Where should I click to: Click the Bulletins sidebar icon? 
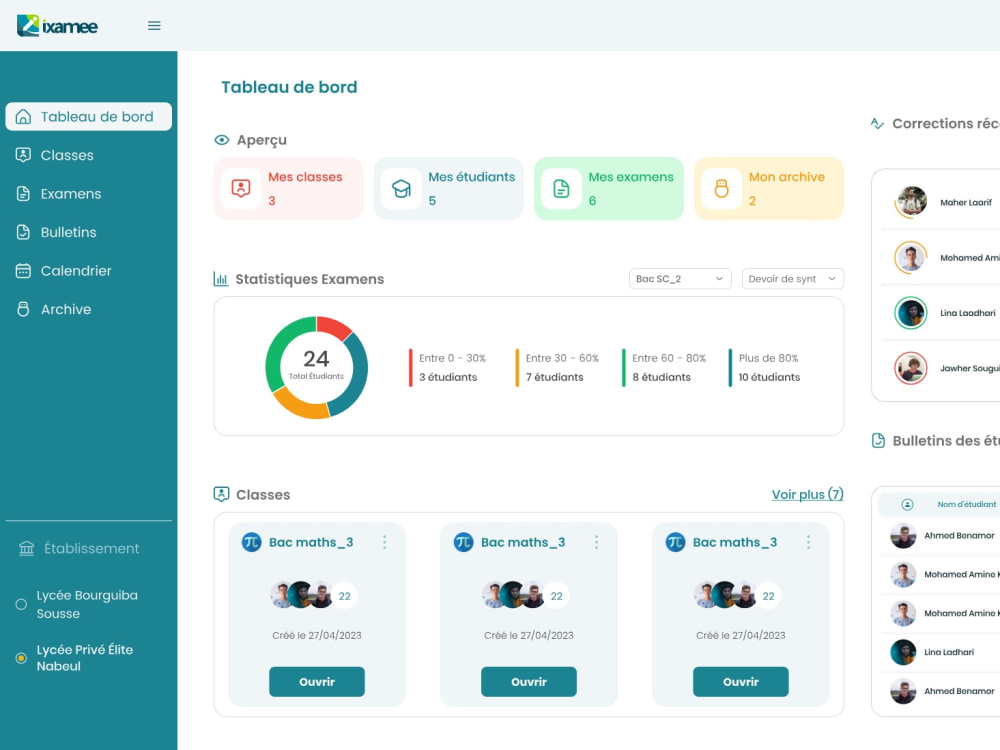pos(23,232)
